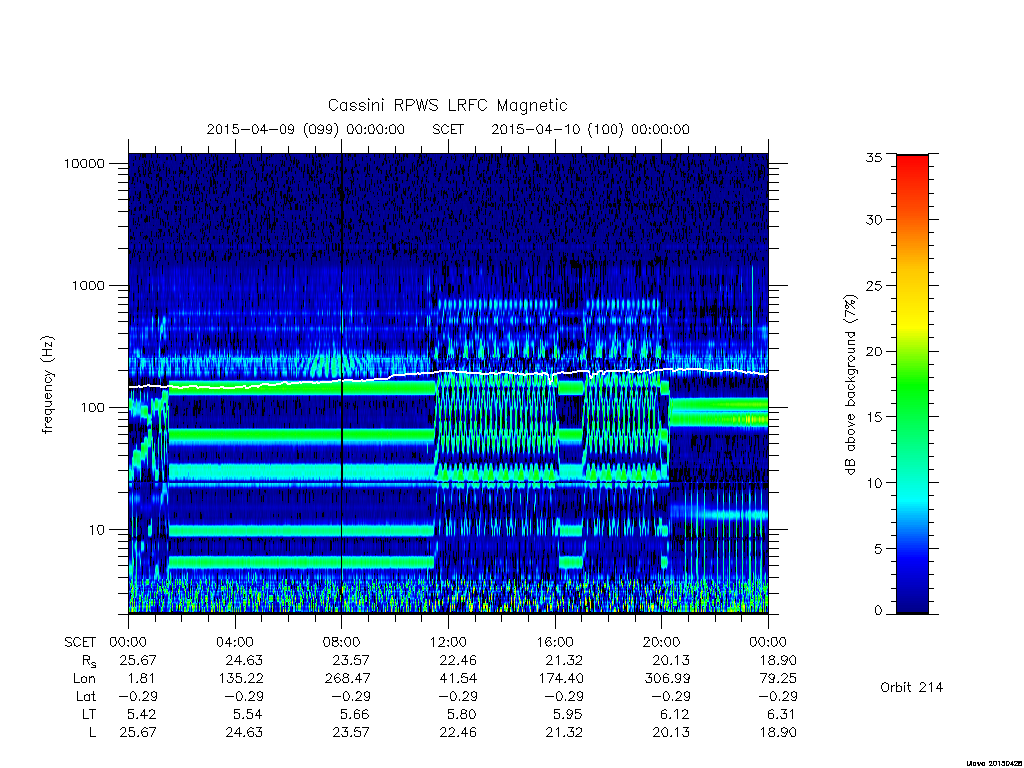Click the Lon value "1.81"
Viewport: 1024px width, 768px height.
[143, 679]
